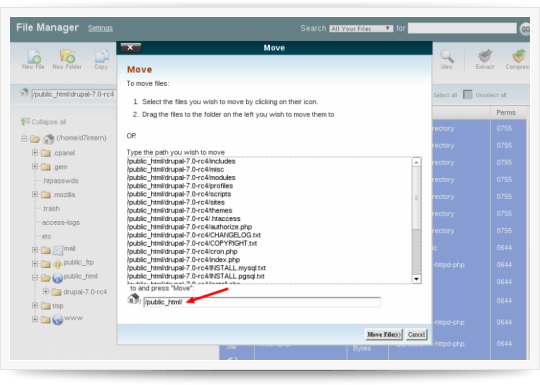Click the file list scrollbar down arrow
This screenshot has height=385, width=540.
[x=416, y=279]
